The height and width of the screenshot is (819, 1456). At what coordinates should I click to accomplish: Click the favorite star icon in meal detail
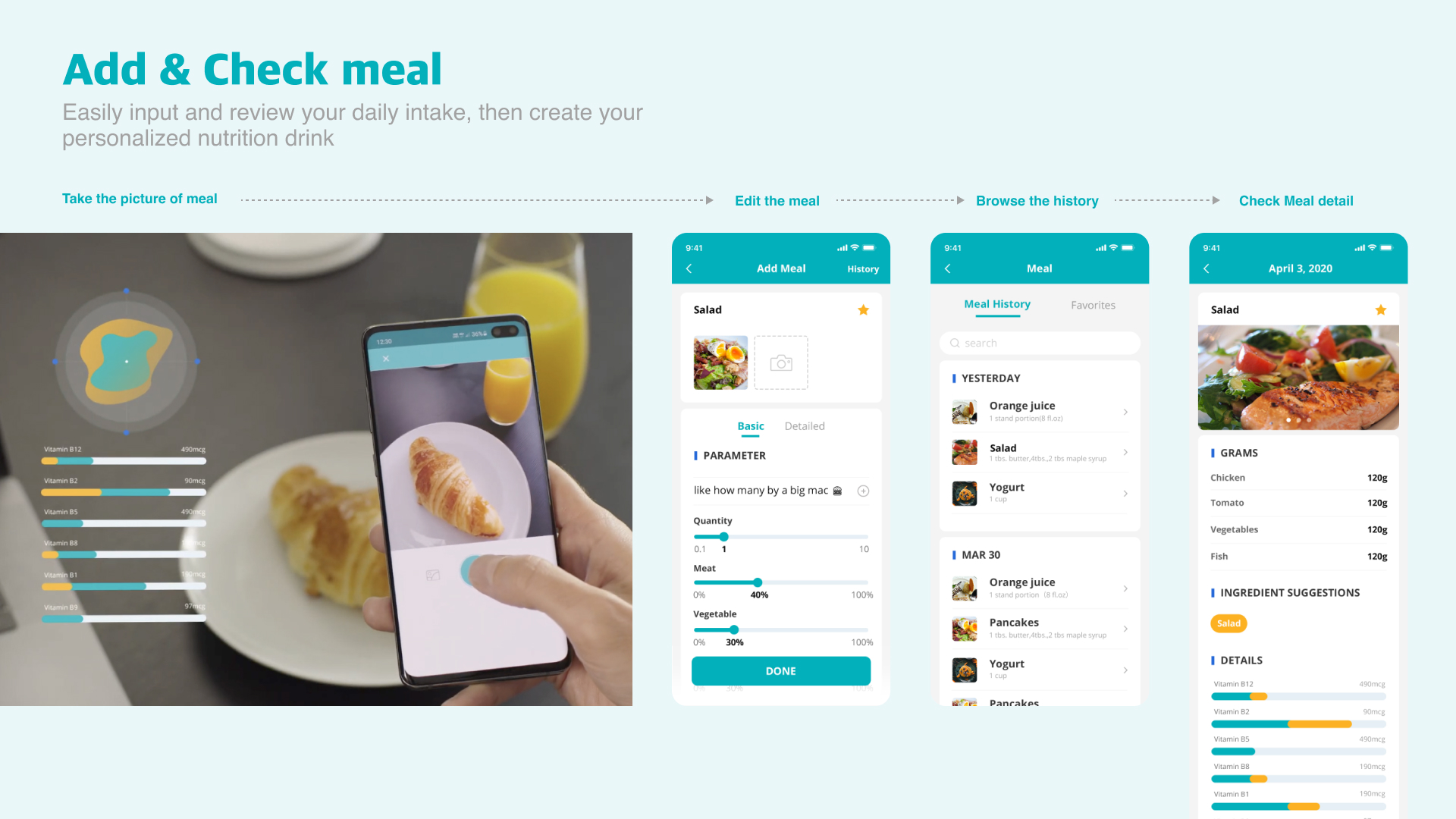[x=1379, y=309]
